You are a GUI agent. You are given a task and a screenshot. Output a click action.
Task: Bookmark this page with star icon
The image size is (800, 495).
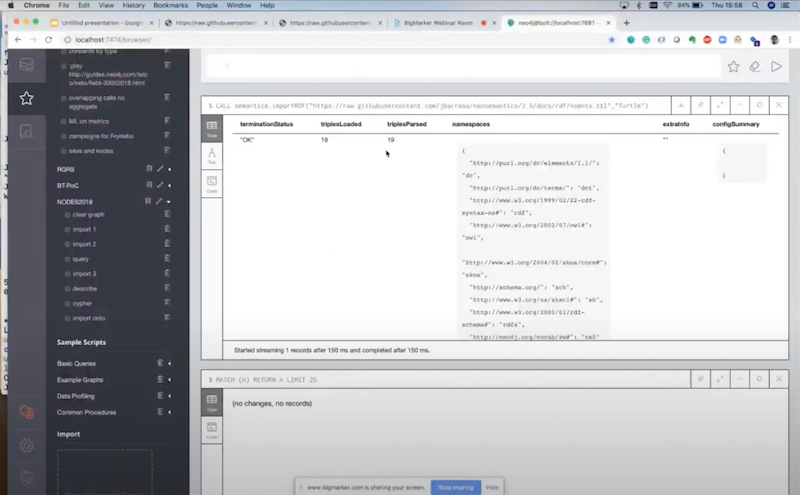[x=611, y=40]
